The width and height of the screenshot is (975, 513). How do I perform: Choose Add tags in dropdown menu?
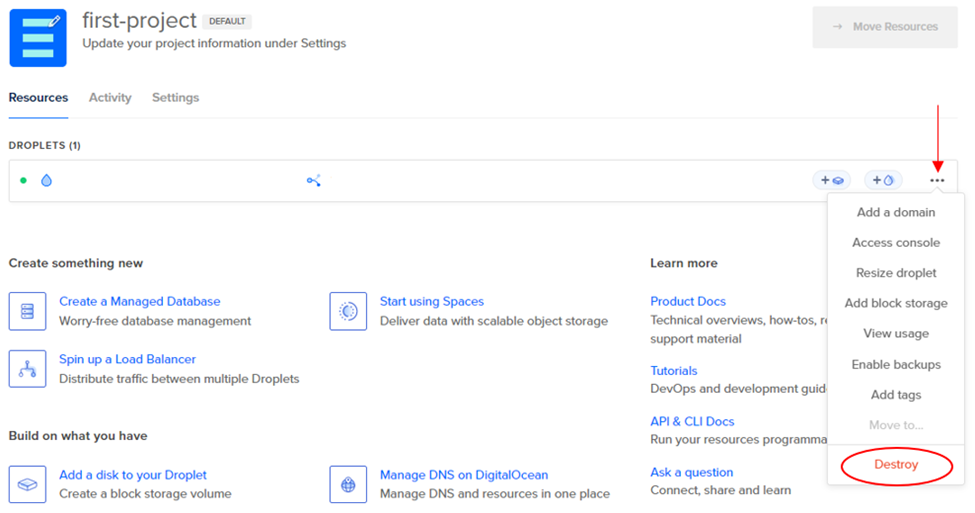896,395
